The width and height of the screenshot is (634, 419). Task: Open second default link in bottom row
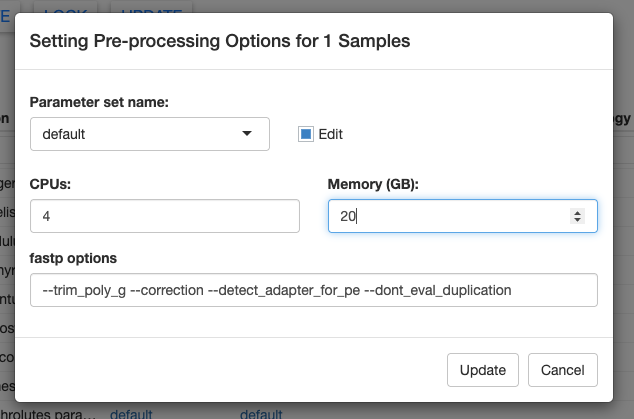261,414
